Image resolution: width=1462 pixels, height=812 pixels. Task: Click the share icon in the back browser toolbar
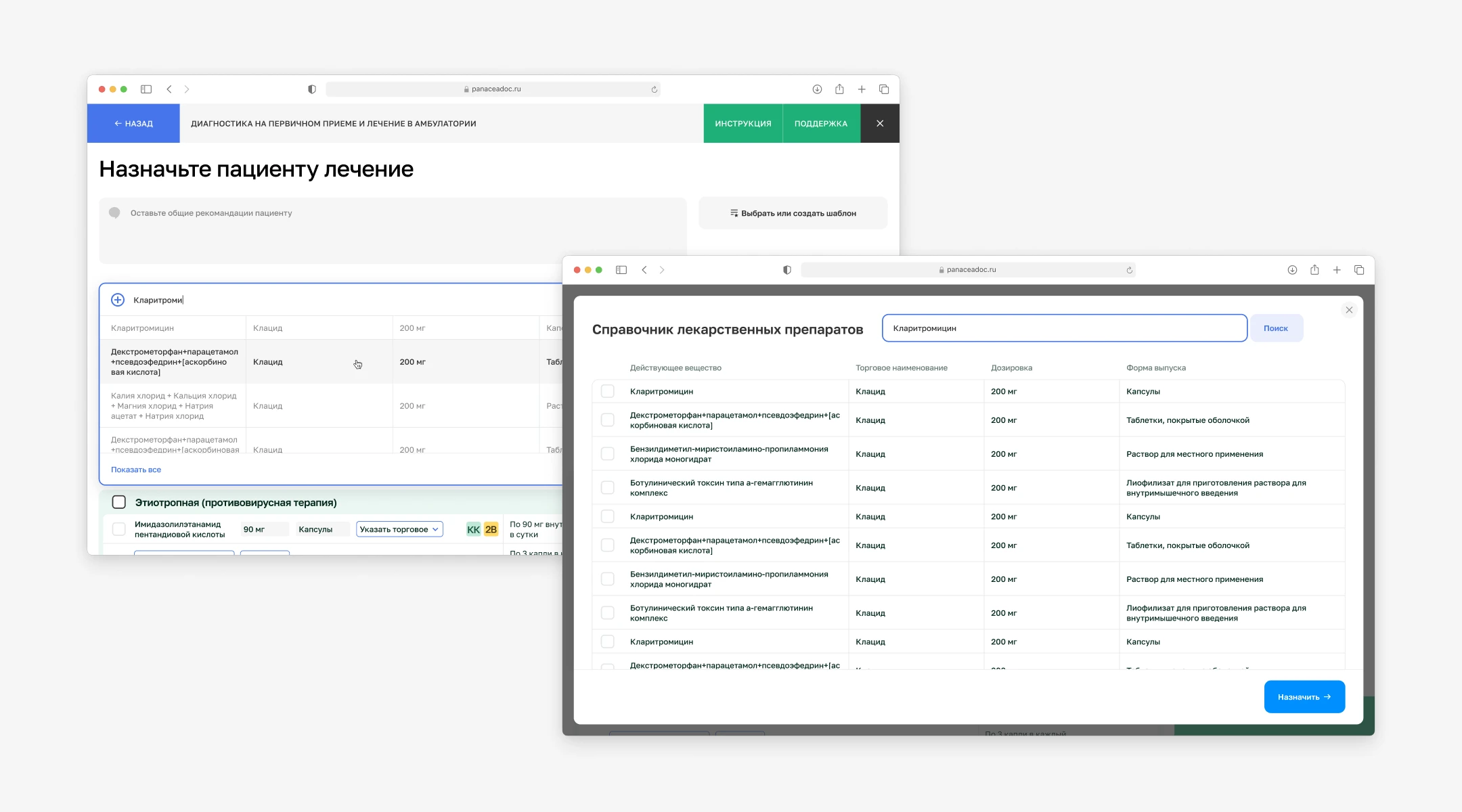(x=839, y=89)
